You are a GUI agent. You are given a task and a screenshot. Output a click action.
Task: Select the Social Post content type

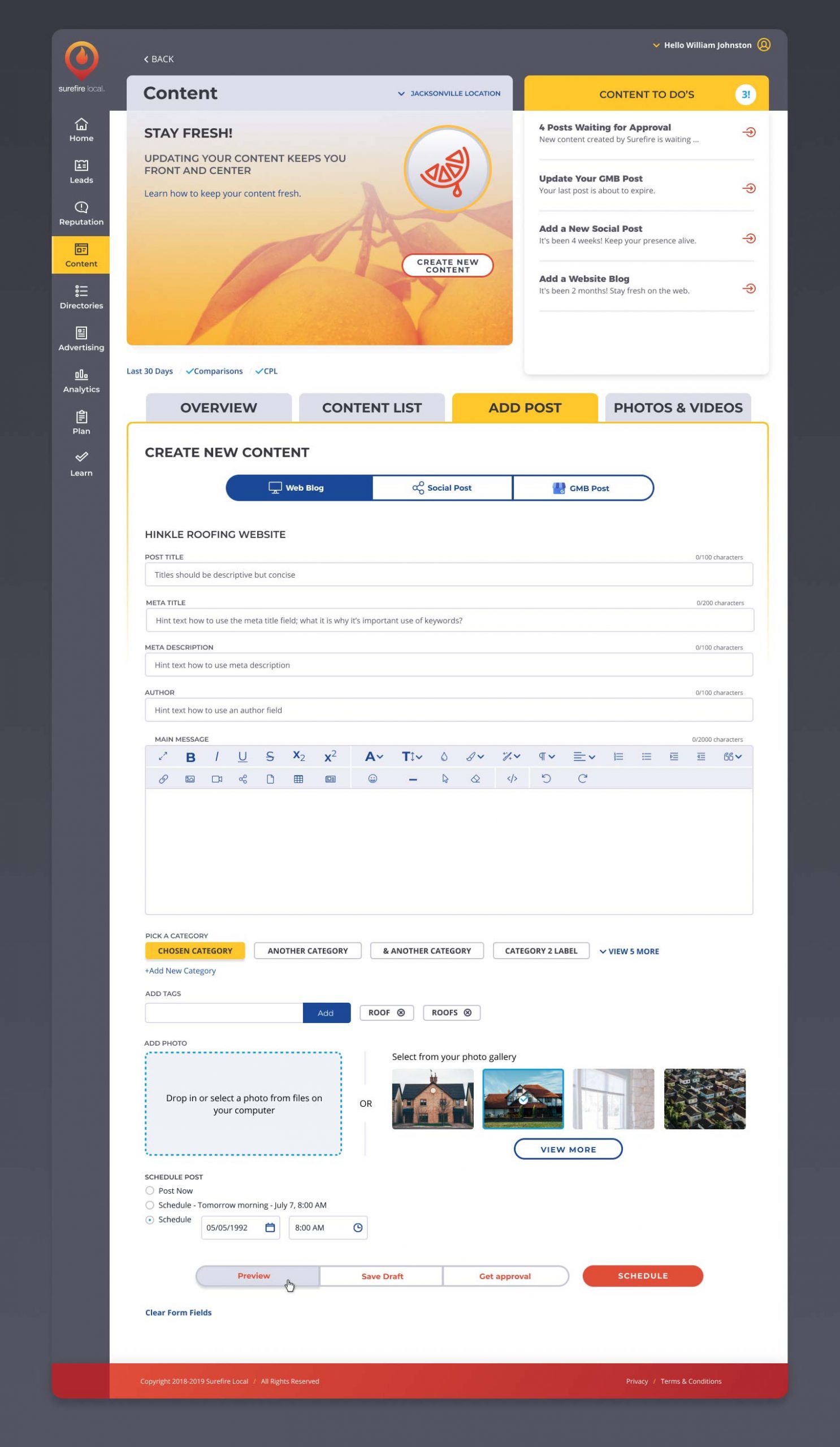442,488
